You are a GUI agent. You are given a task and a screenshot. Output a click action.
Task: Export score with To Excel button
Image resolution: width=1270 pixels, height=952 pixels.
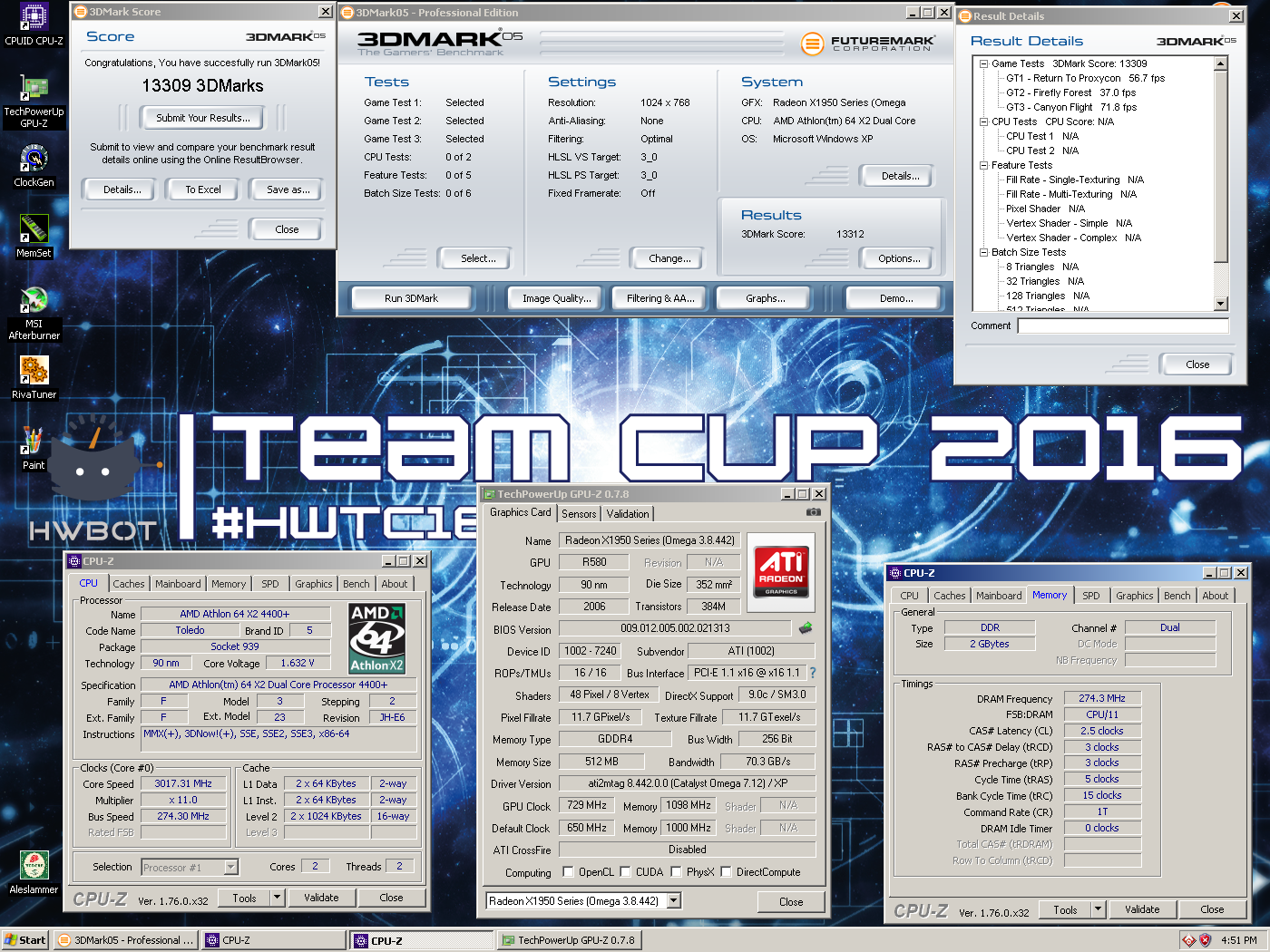coord(203,189)
